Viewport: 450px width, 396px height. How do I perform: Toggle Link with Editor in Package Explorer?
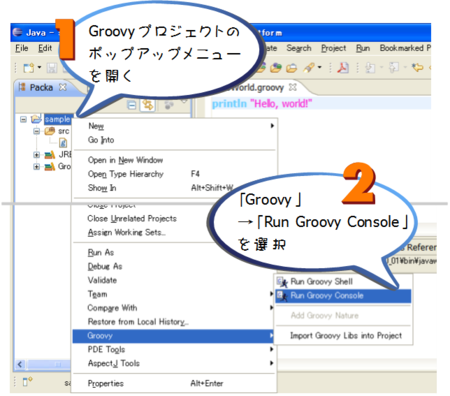coord(148,105)
